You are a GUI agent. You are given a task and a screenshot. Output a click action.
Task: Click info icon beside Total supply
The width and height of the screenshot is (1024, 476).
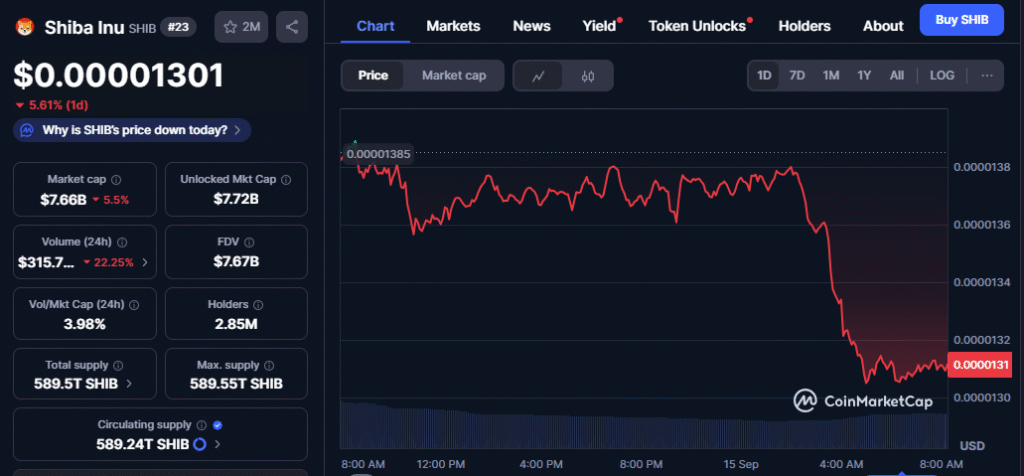pyautogui.click(x=118, y=366)
